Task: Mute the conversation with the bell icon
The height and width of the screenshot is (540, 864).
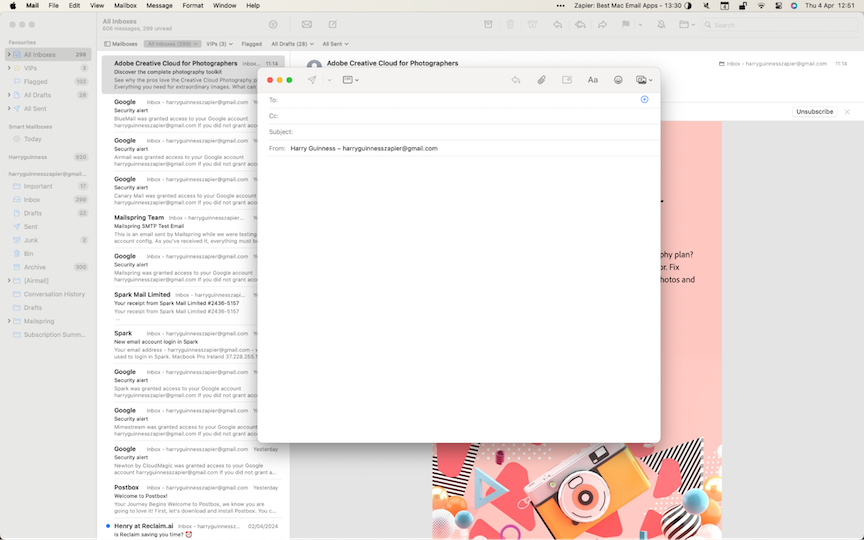Action: coord(661,24)
